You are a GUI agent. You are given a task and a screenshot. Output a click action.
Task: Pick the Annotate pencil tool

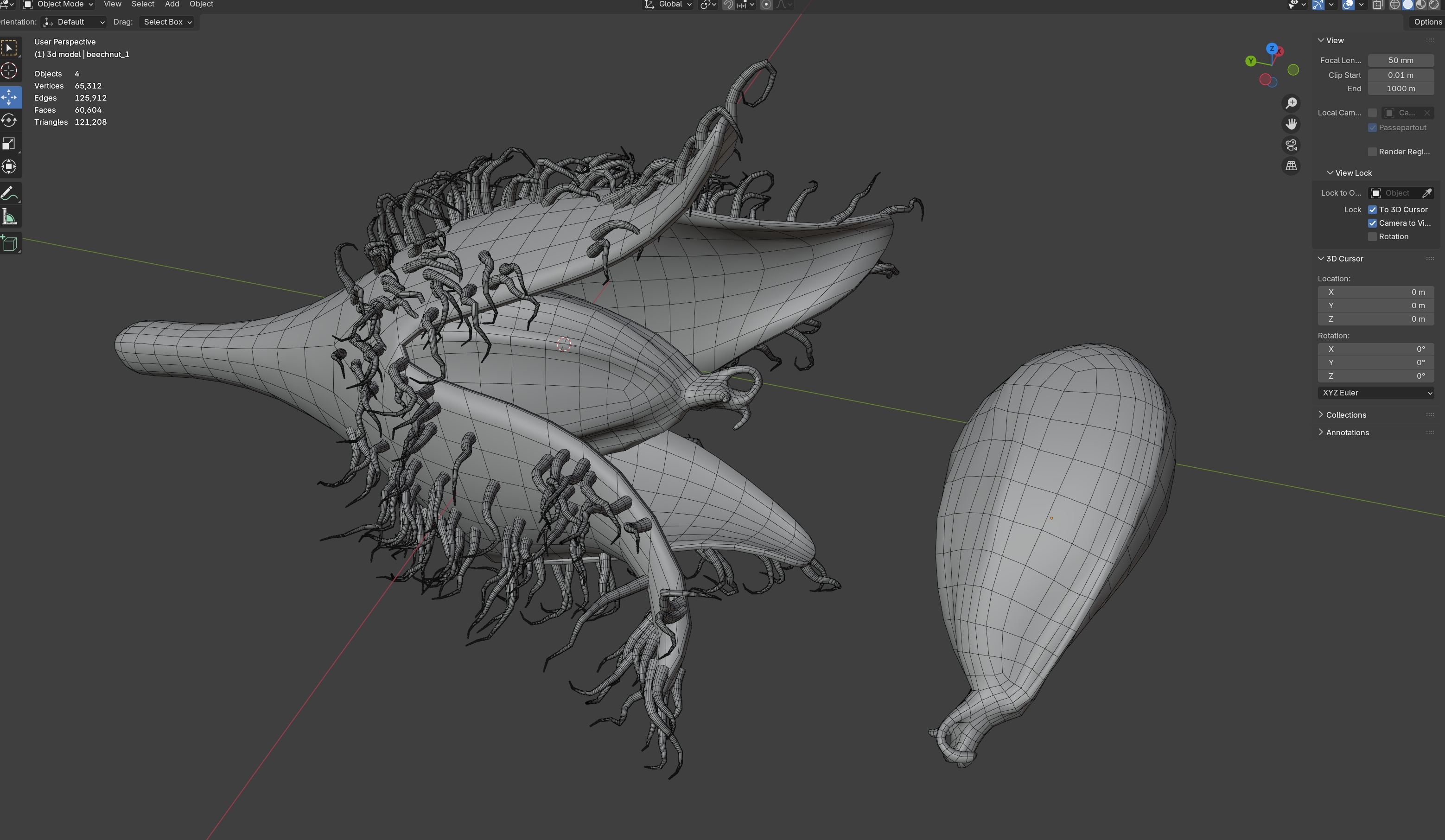pos(9,194)
